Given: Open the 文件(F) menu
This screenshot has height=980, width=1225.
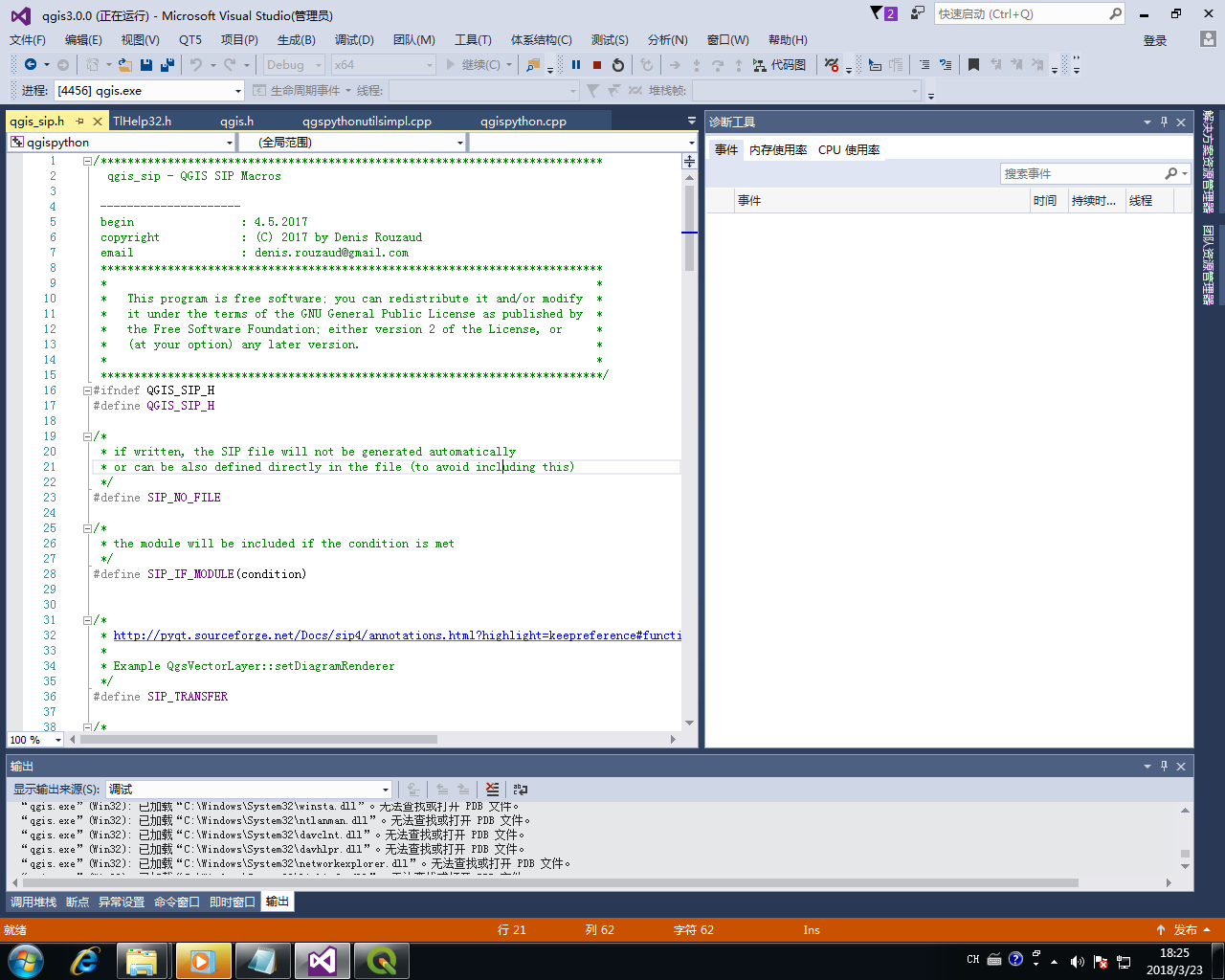Looking at the screenshot, I should click(28, 39).
